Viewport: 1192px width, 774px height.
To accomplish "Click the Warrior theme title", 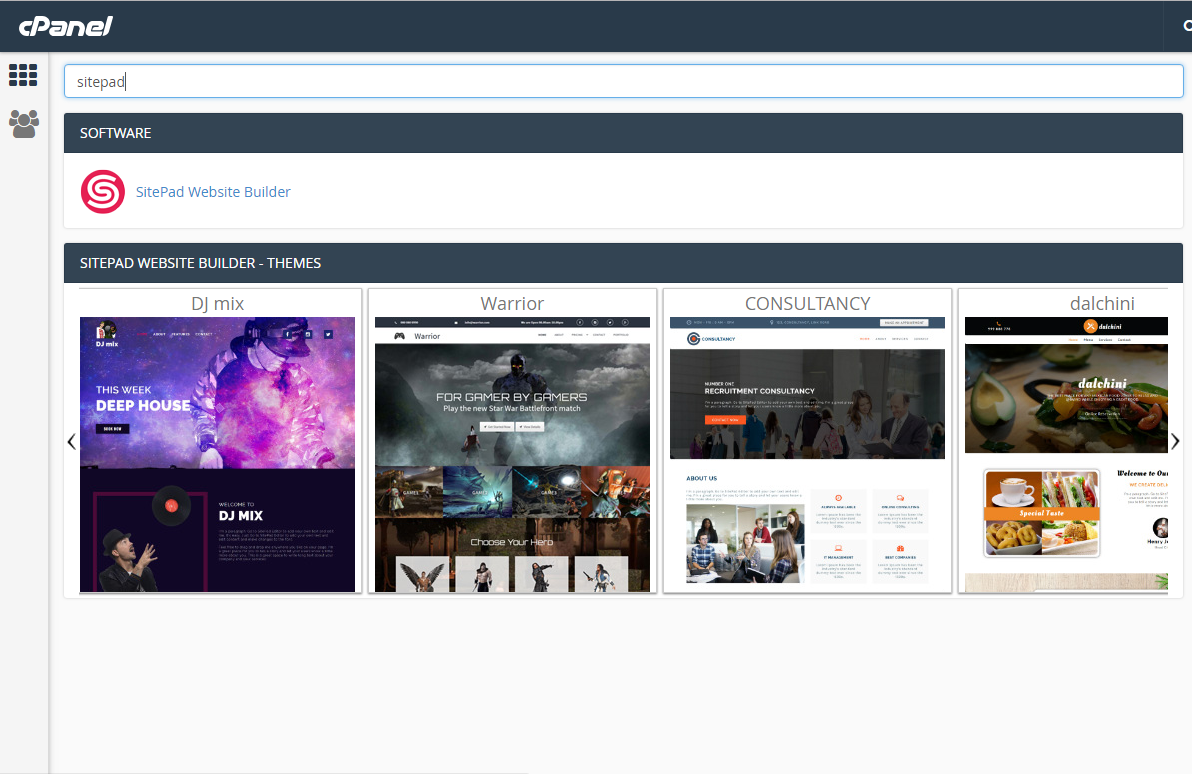I will pos(512,303).
